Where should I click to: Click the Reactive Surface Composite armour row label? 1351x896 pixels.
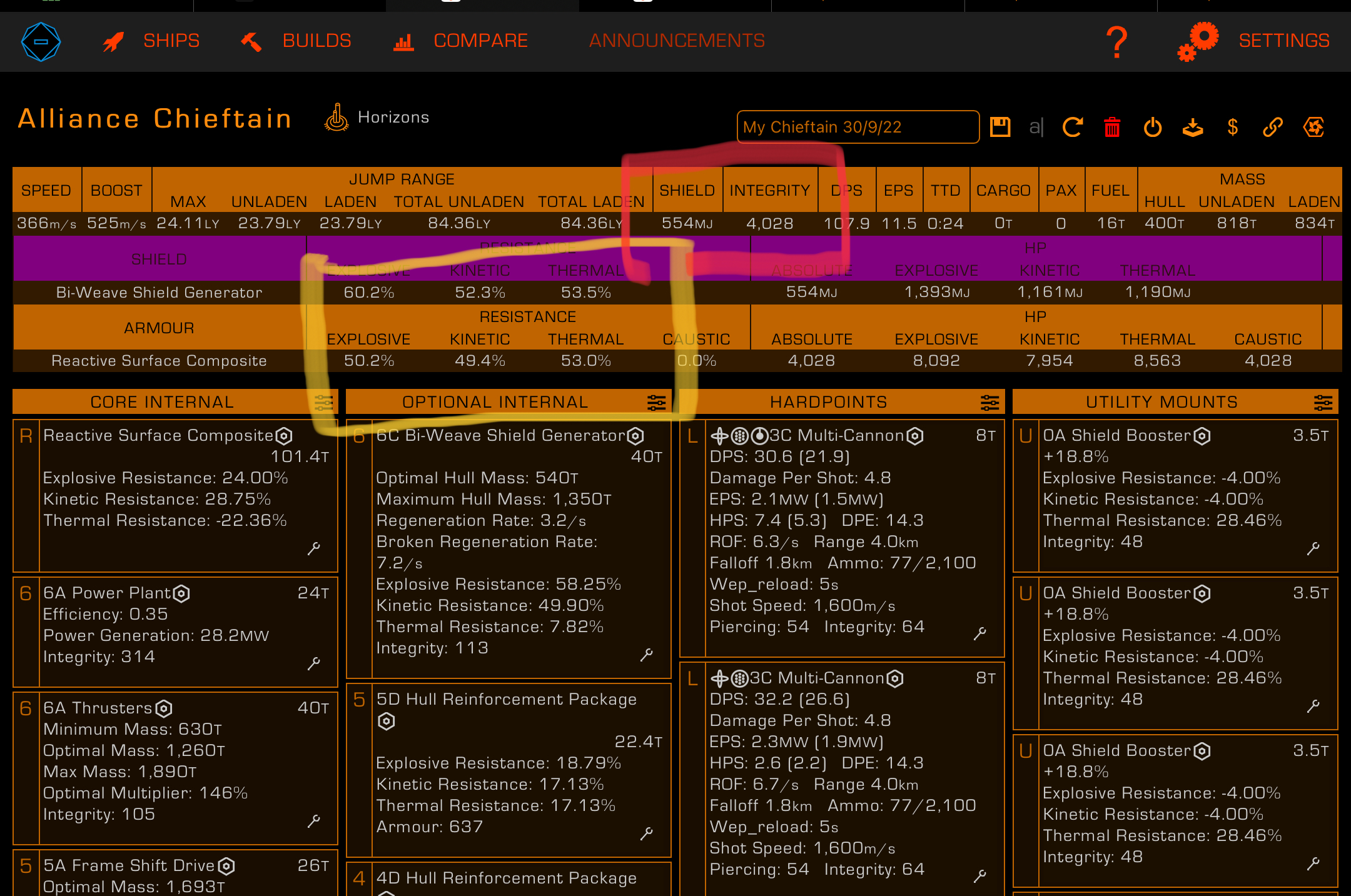coord(159,360)
